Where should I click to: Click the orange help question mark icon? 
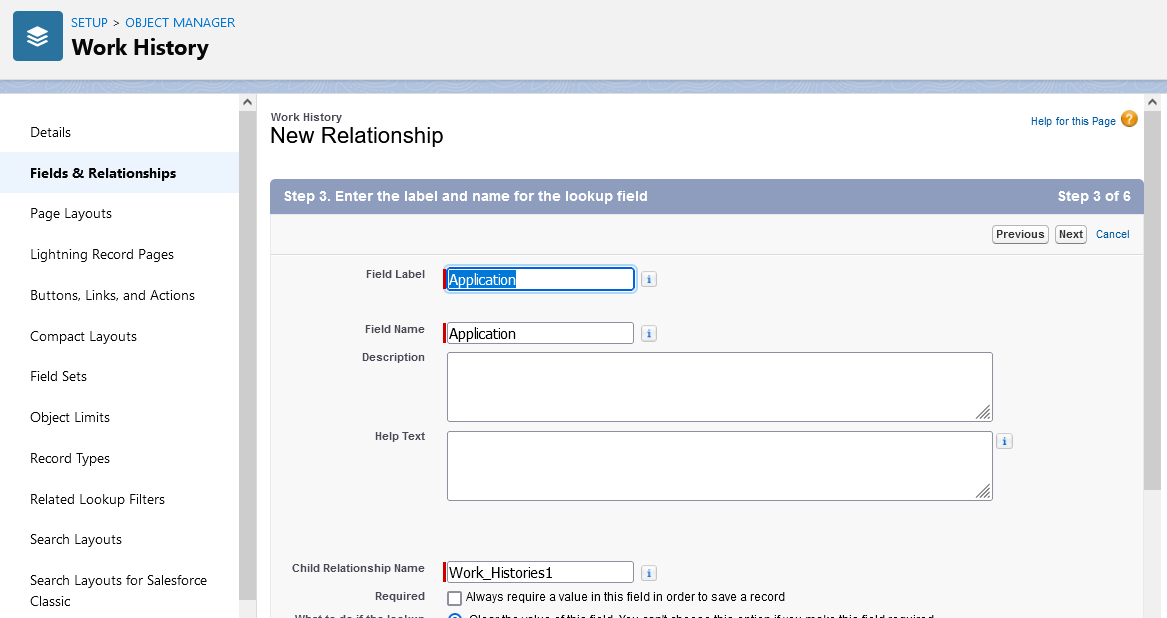pos(1129,120)
